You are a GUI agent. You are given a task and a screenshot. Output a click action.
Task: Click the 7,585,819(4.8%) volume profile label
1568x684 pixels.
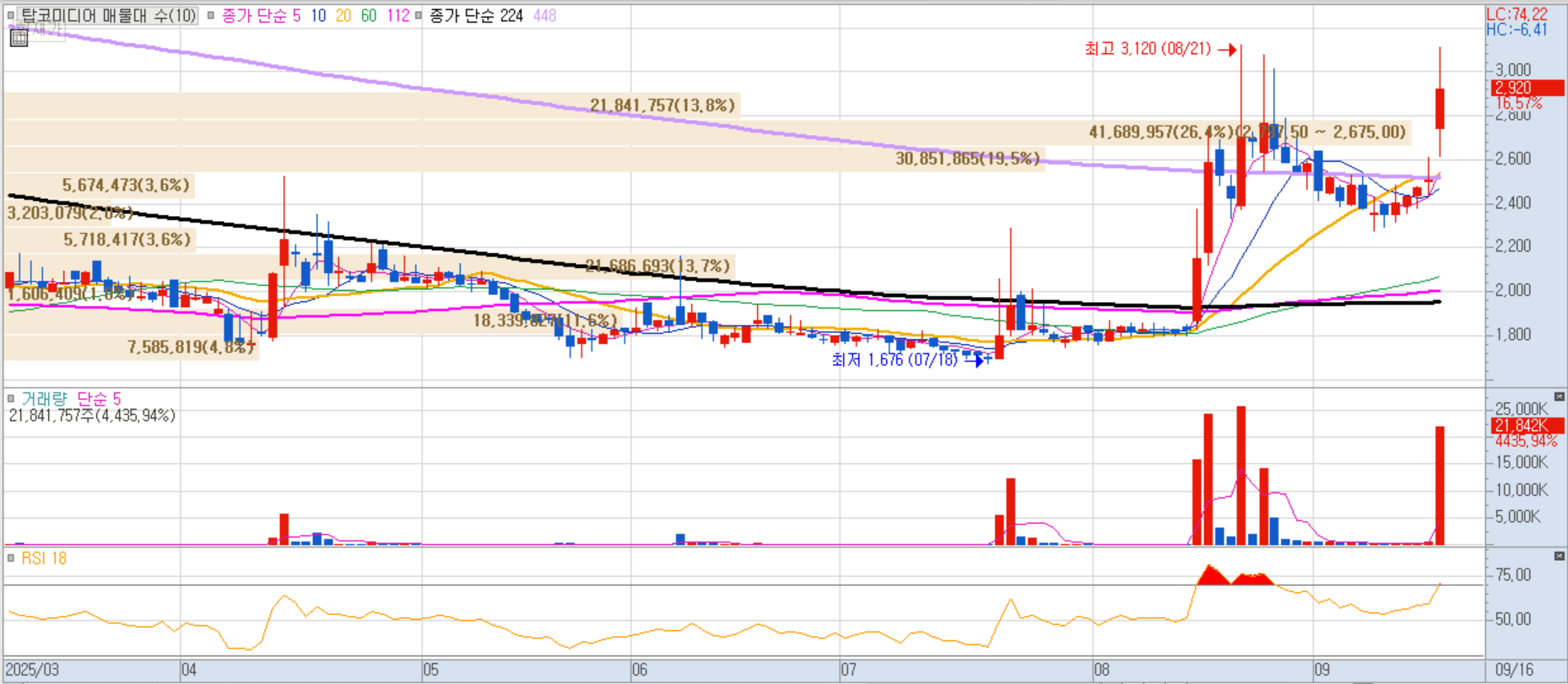192,347
